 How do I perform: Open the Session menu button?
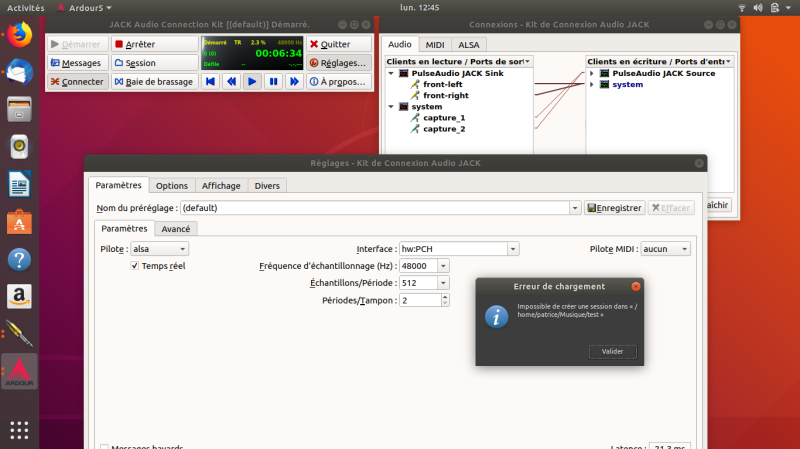[x=155, y=63]
